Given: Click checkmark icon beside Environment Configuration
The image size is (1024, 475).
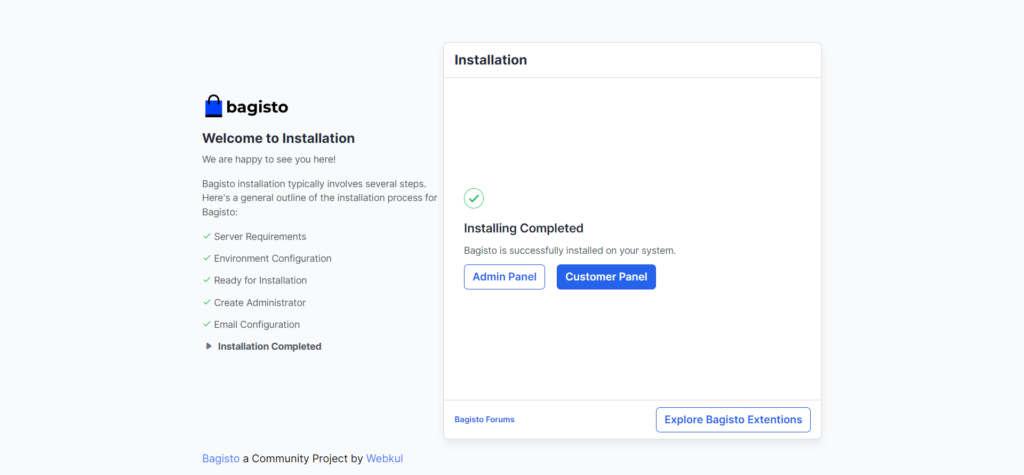Looking at the screenshot, I should point(207,258).
